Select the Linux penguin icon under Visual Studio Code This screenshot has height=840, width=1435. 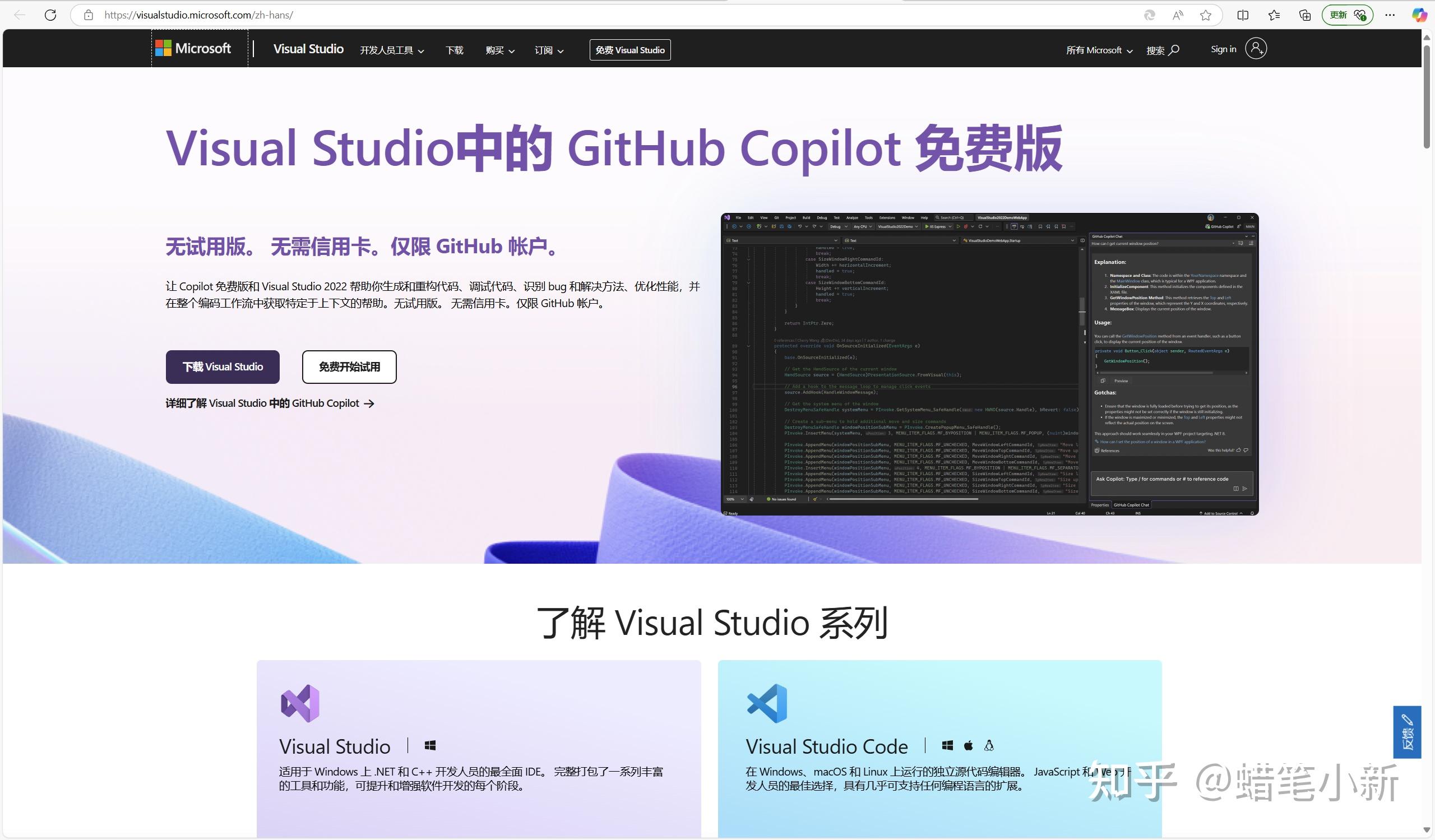click(990, 745)
